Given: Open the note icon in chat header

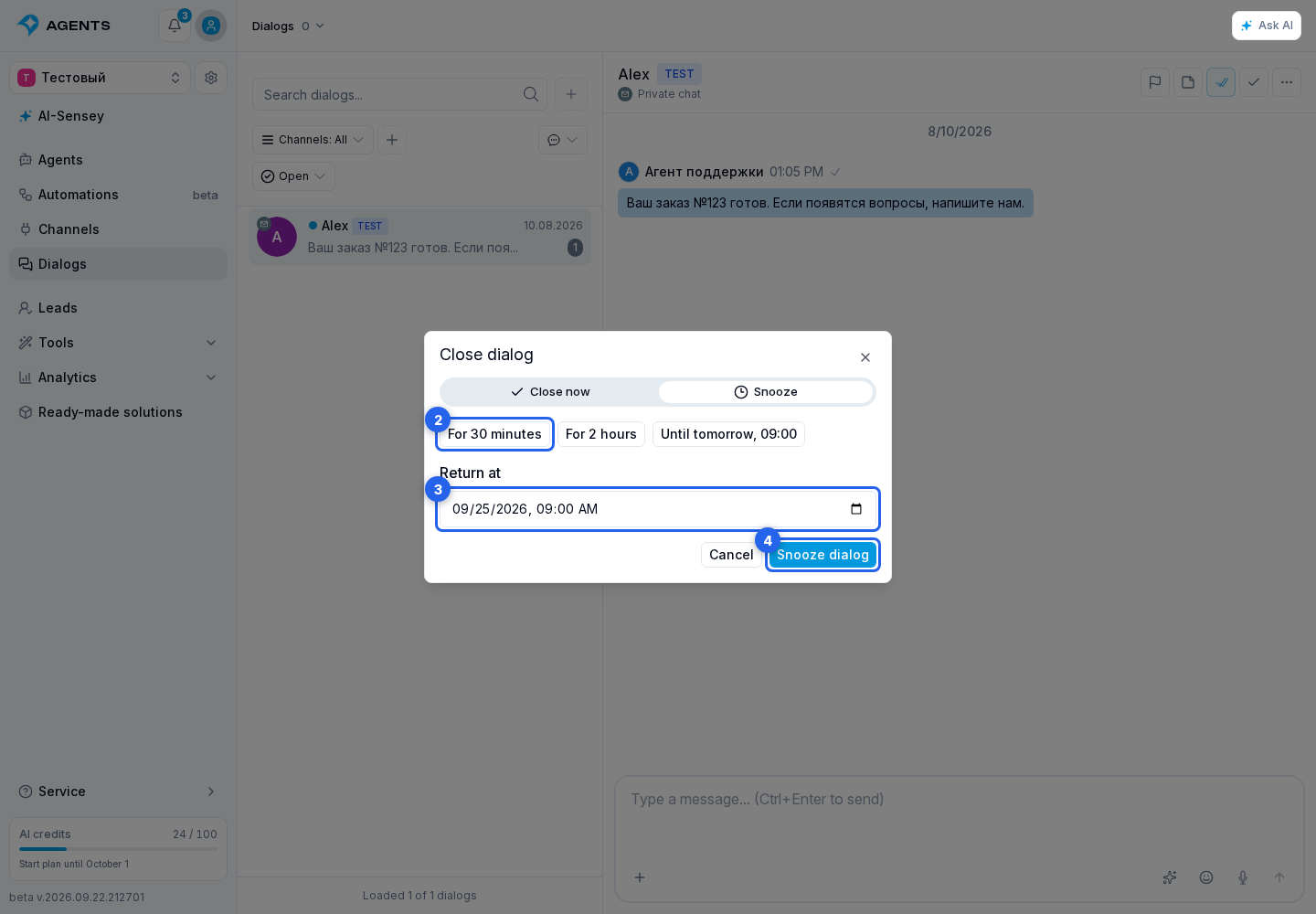Looking at the screenshot, I should pyautogui.click(x=1188, y=82).
